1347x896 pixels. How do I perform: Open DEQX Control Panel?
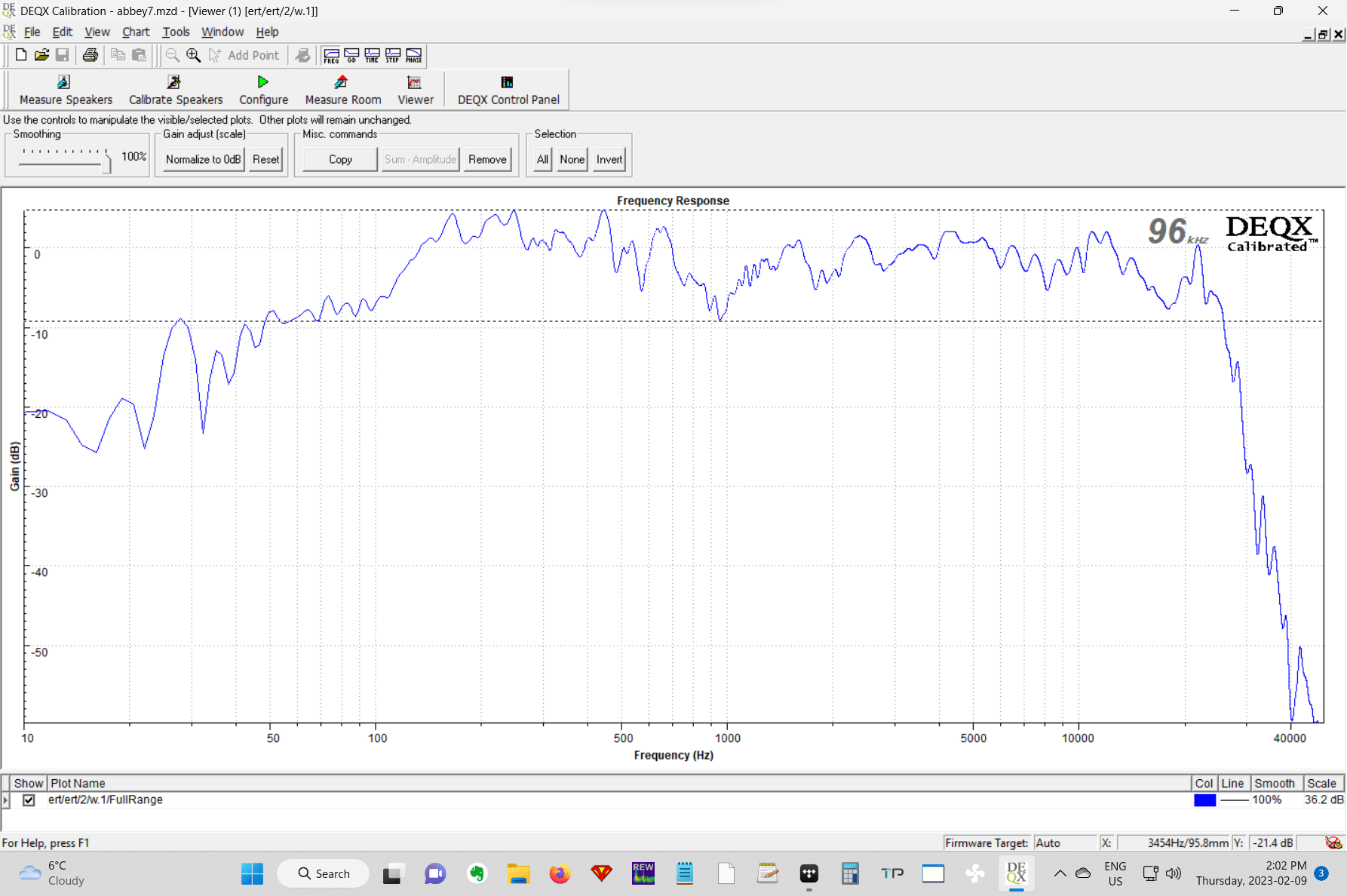508,91
